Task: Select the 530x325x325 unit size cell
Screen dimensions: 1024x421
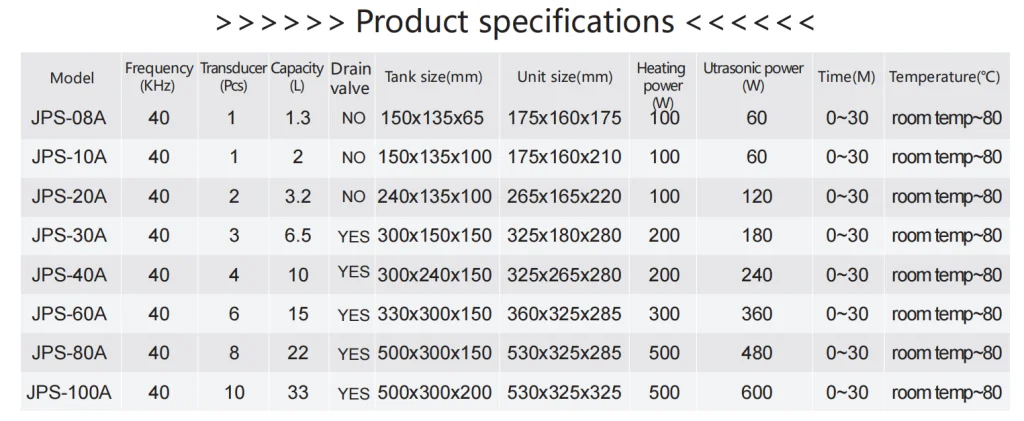Action: [564, 393]
